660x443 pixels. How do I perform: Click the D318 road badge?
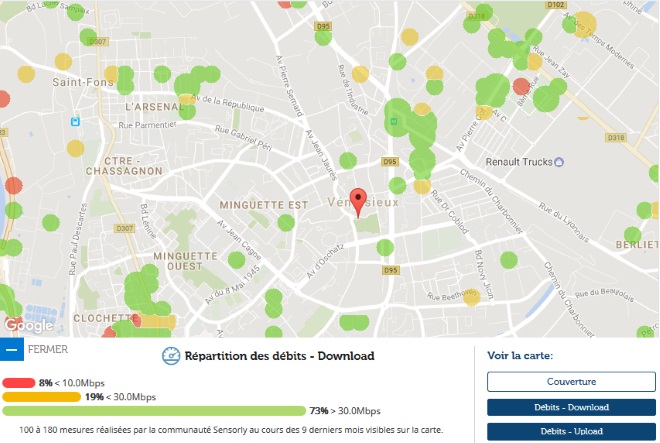(615, 138)
